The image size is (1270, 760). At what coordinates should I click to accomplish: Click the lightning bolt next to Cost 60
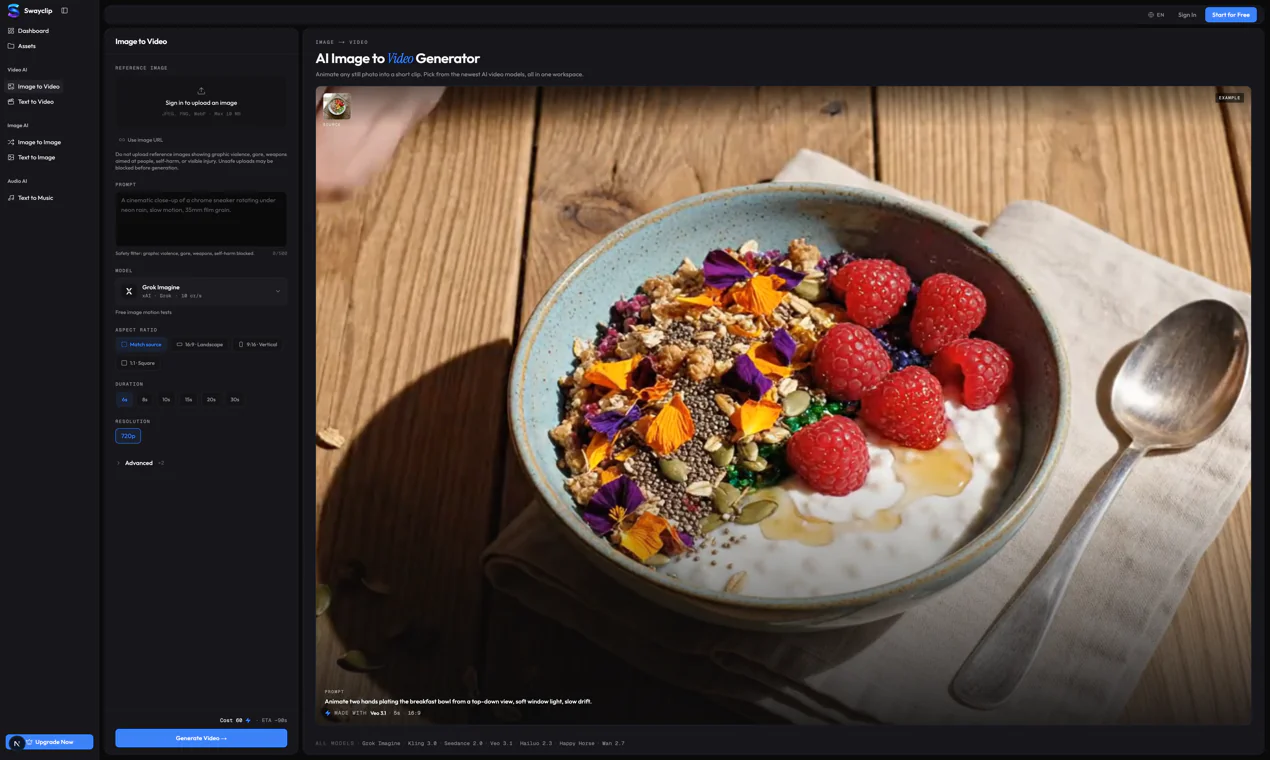[x=248, y=720]
